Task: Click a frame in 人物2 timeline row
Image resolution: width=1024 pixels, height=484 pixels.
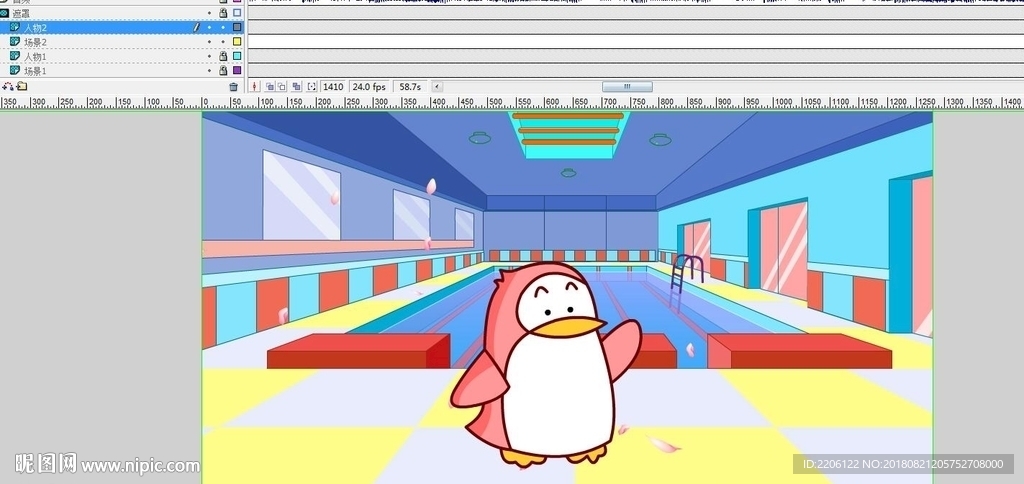Action: pyautogui.click(x=635, y=27)
